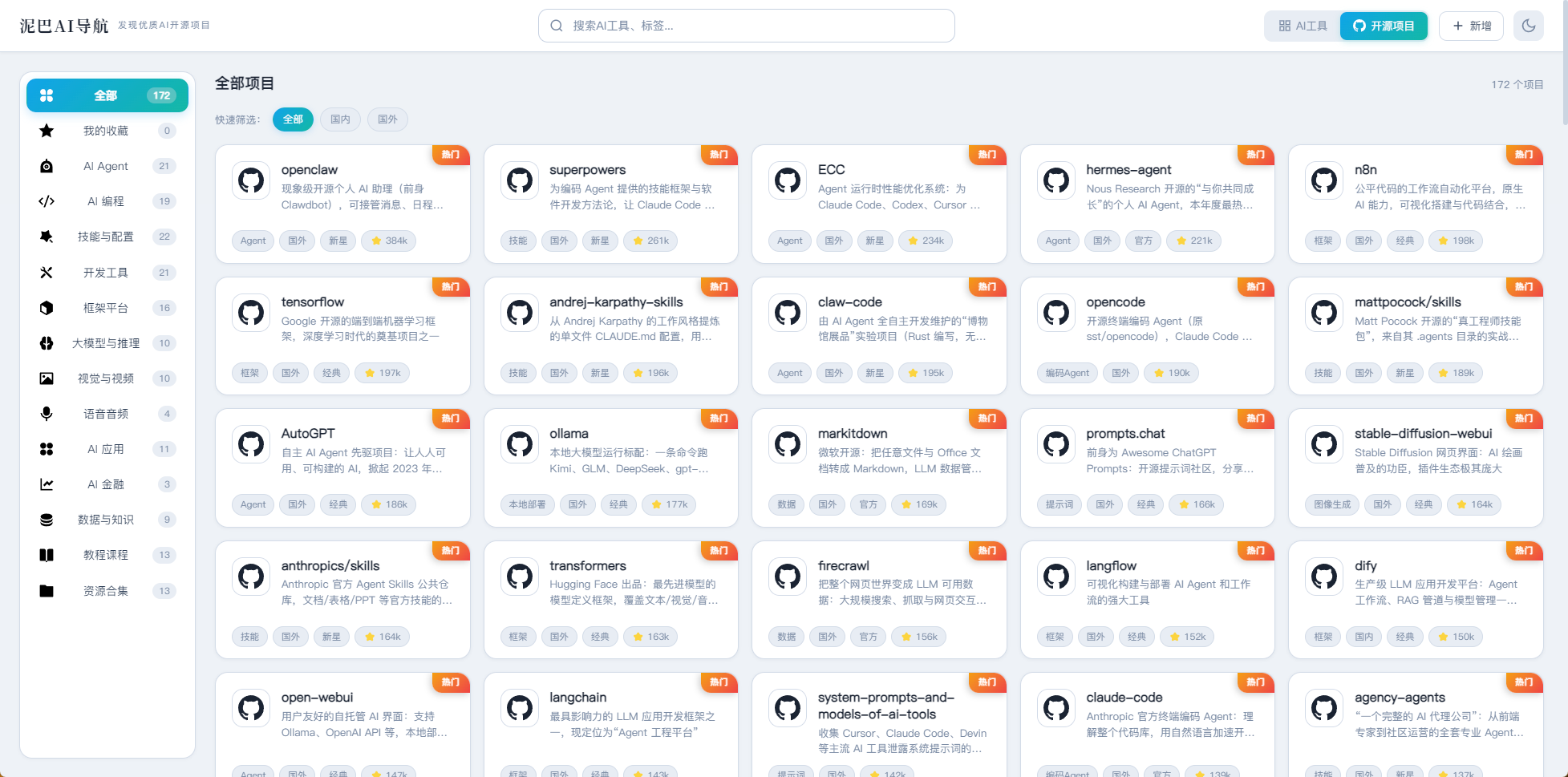Screen dimensions: 1568x777
Task: Click the 数据 tag on firecrawl card
Action: 787,637
